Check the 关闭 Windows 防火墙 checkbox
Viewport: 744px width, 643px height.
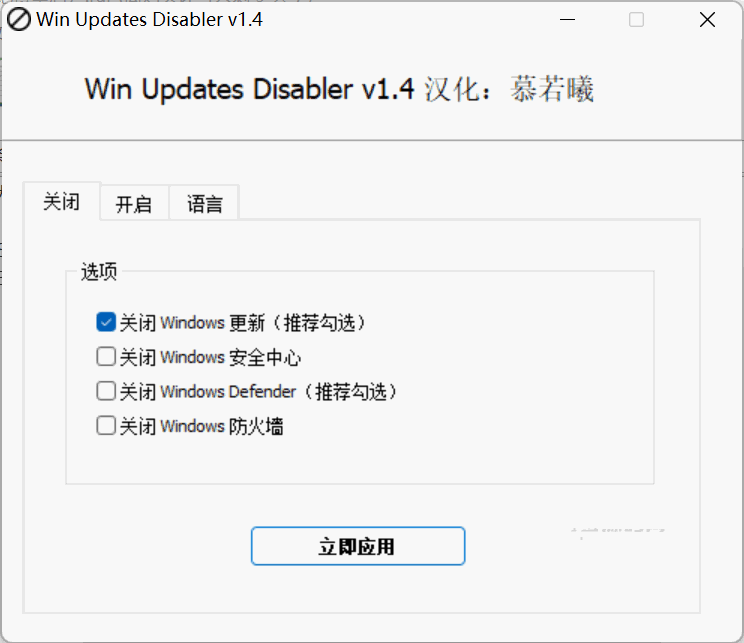[x=106, y=426]
